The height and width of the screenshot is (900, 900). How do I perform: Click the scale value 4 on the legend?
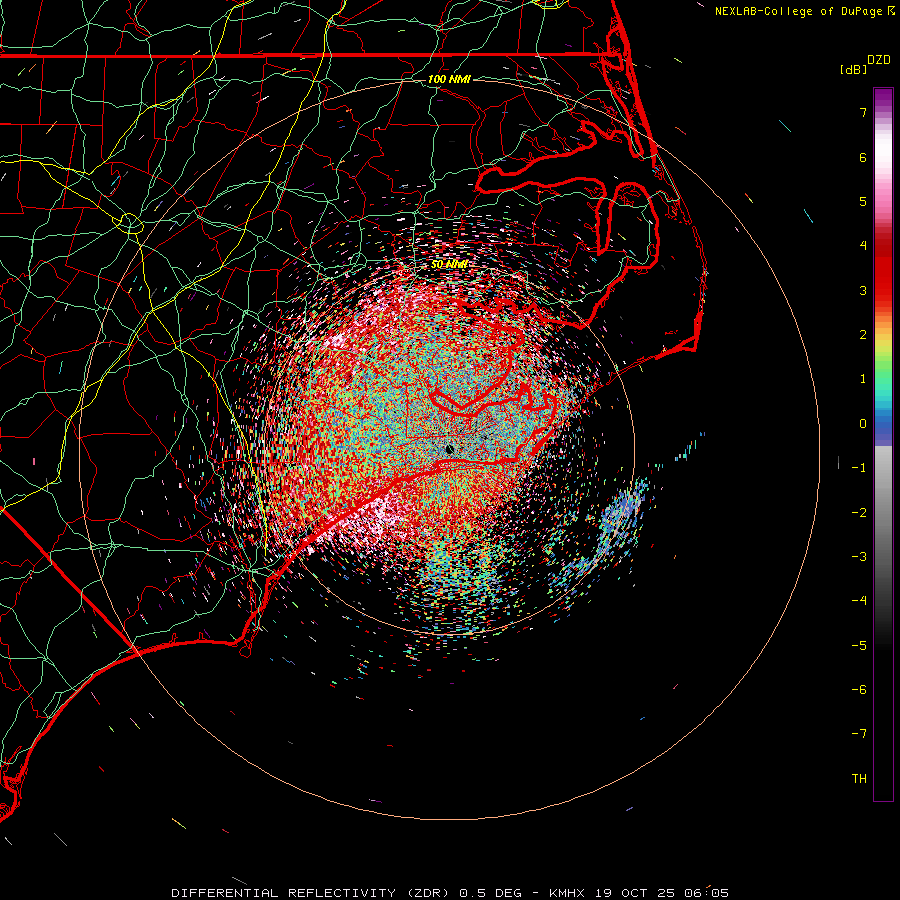point(863,246)
